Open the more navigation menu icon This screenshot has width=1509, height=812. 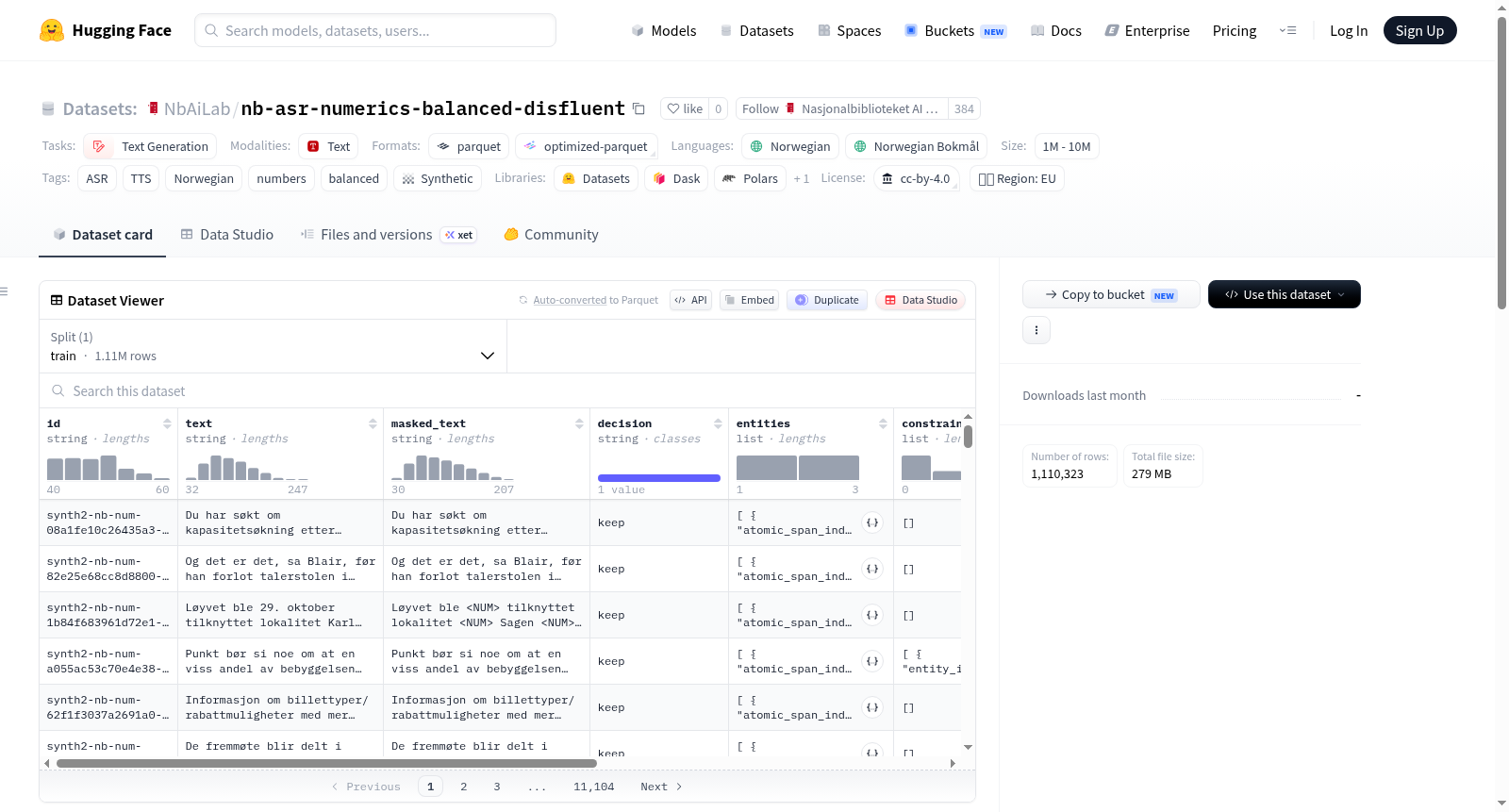click(1287, 30)
